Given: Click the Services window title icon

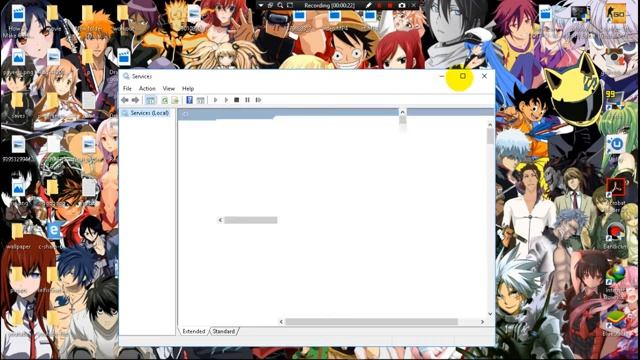Looking at the screenshot, I should (x=126, y=76).
